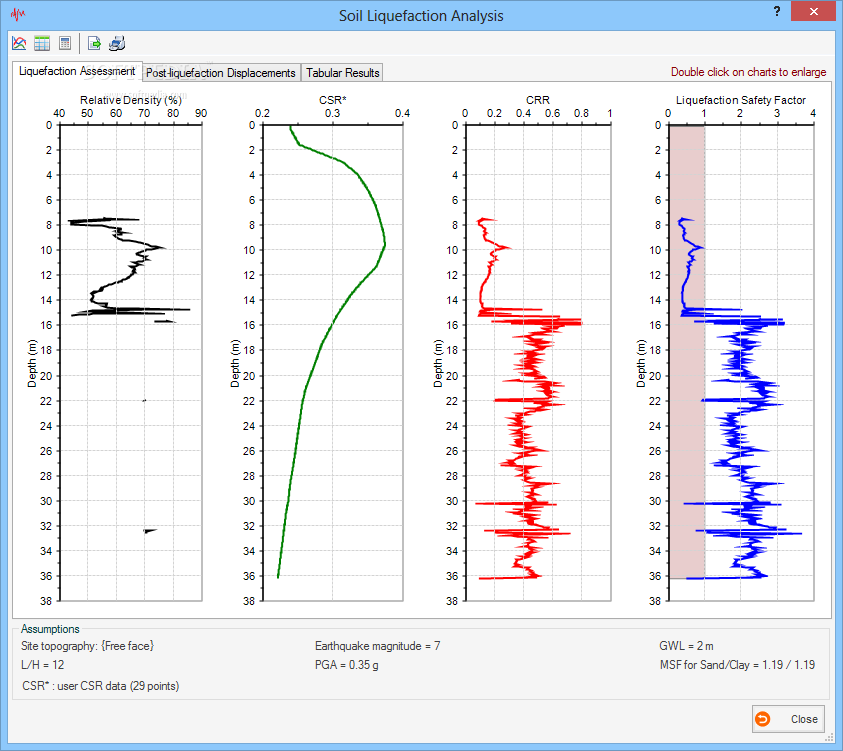Click the pink shaded zone in Safety Factor chart
This screenshot has width=843, height=751.
pyautogui.click(x=687, y=353)
